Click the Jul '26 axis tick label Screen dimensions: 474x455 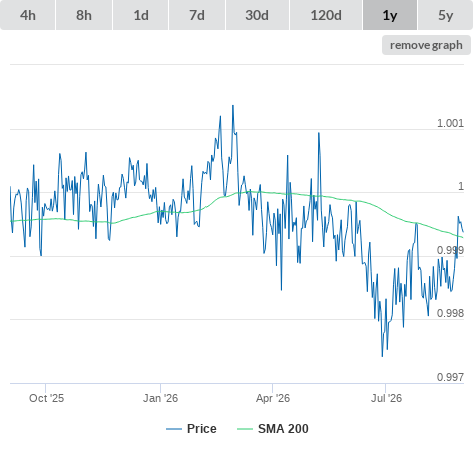point(386,398)
